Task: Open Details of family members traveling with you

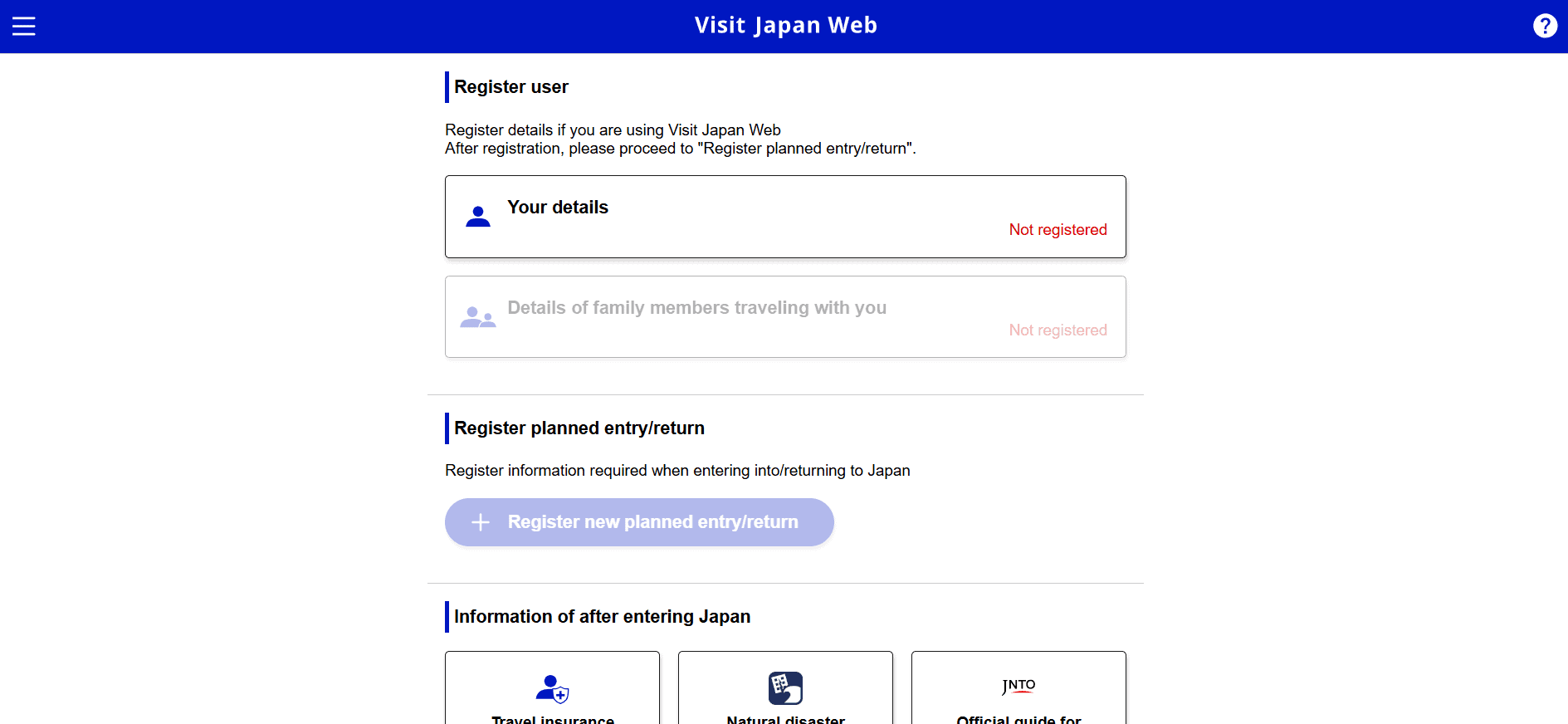Action: click(785, 317)
